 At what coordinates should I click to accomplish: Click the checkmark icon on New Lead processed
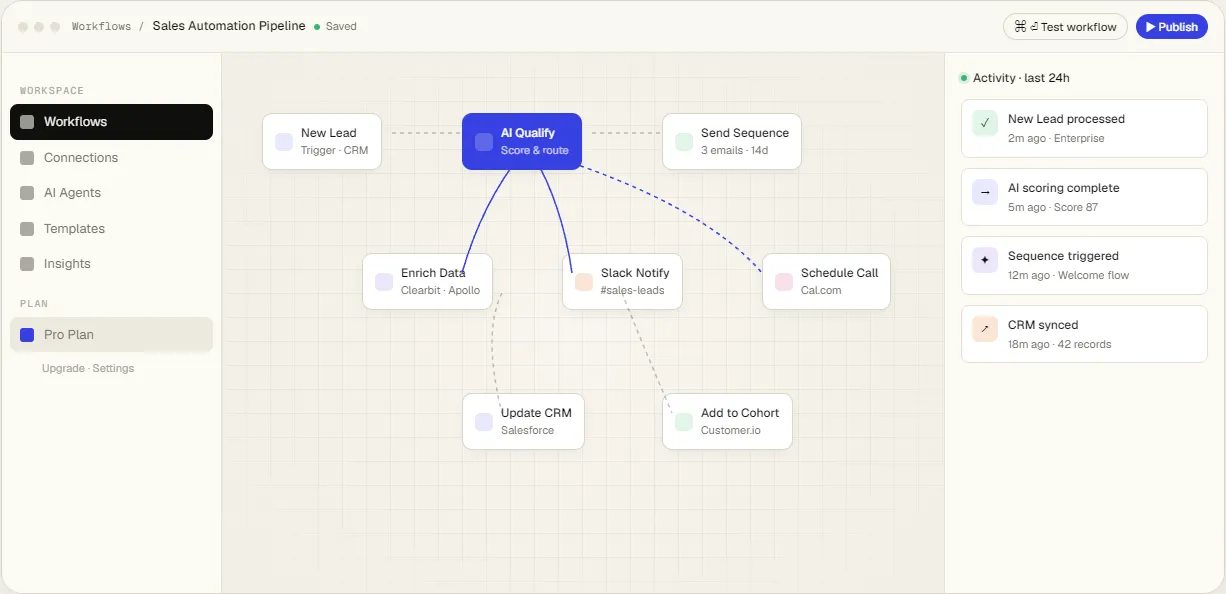[x=985, y=124]
